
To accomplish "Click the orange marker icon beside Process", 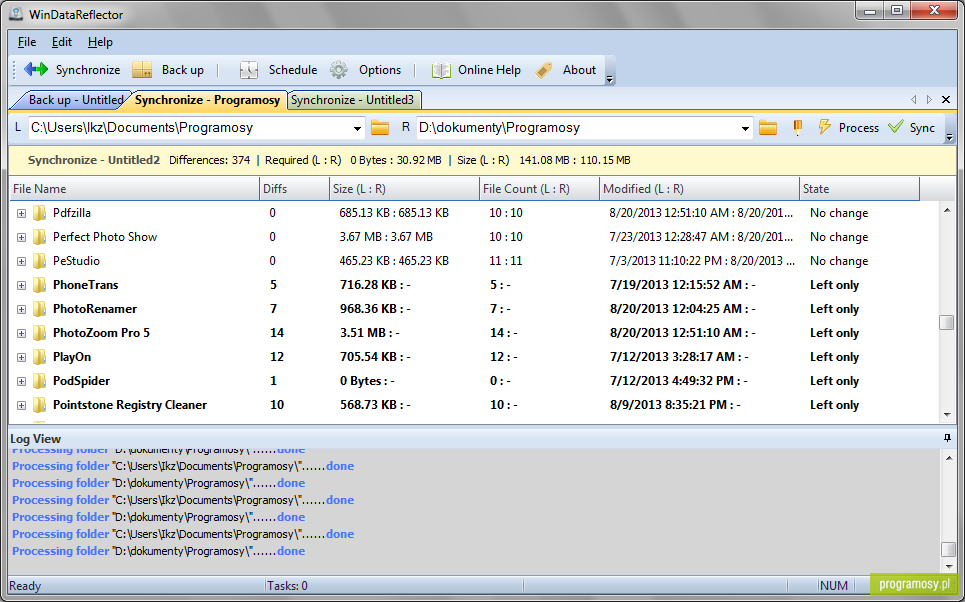I will [x=798, y=127].
